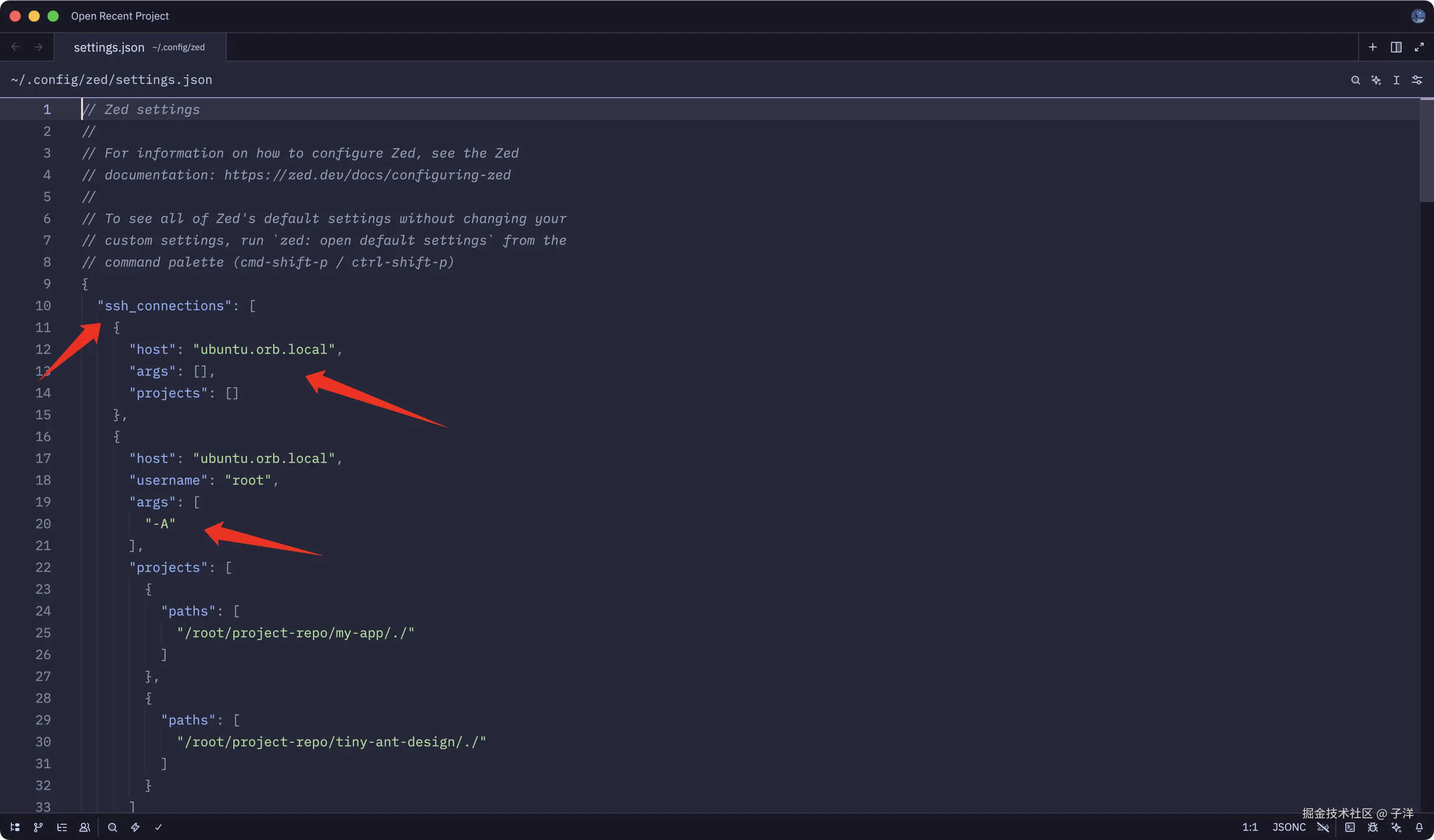Viewport: 1434px width, 840px height.
Task: Click the vertical scrollbar thumb
Action: pyautogui.click(x=1426, y=151)
